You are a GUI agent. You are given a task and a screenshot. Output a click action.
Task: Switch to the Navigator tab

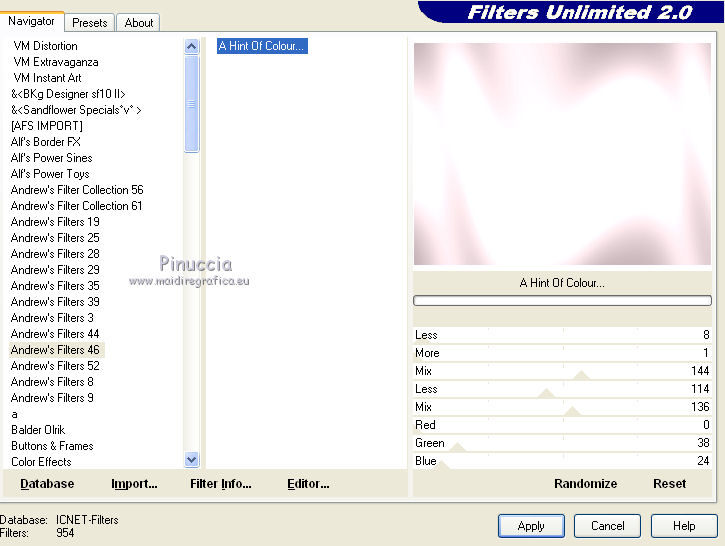coord(31,21)
